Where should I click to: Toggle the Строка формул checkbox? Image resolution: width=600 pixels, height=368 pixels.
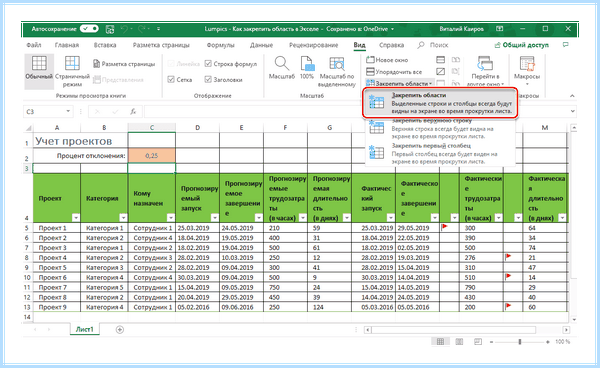[x=208, y=64]
